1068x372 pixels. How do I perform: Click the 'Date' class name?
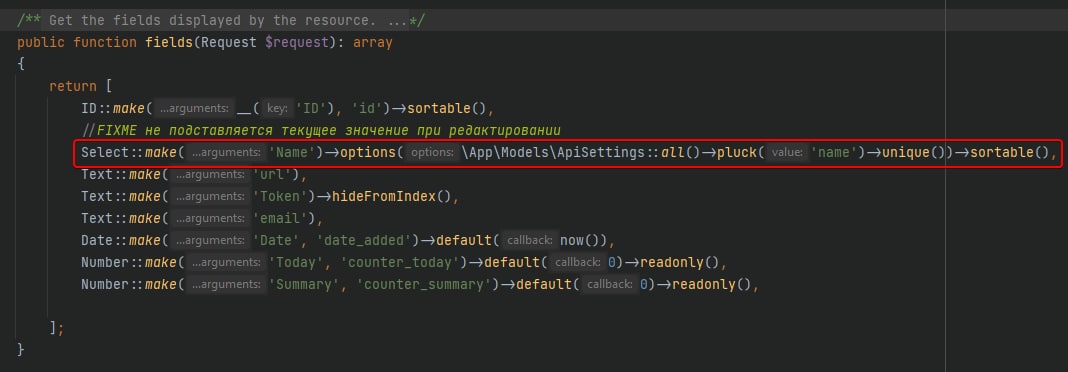97,241
